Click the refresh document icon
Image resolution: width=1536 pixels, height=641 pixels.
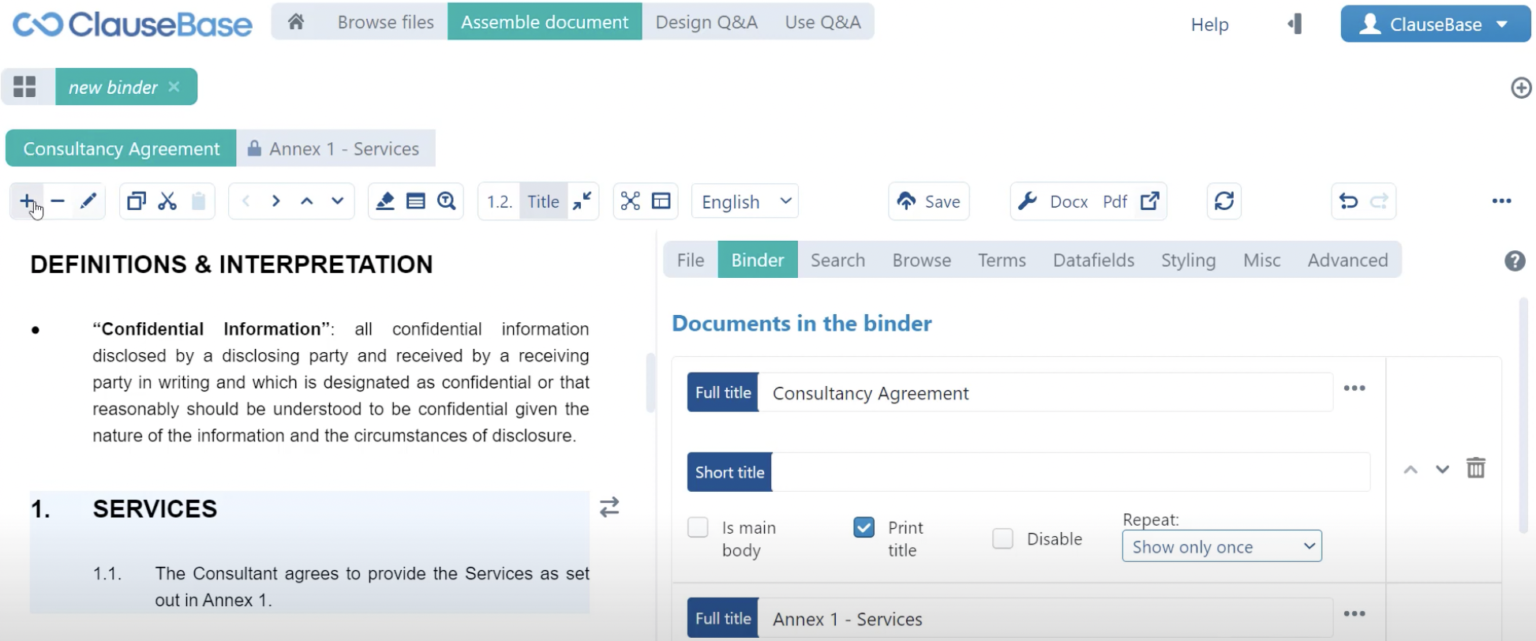1224,201
